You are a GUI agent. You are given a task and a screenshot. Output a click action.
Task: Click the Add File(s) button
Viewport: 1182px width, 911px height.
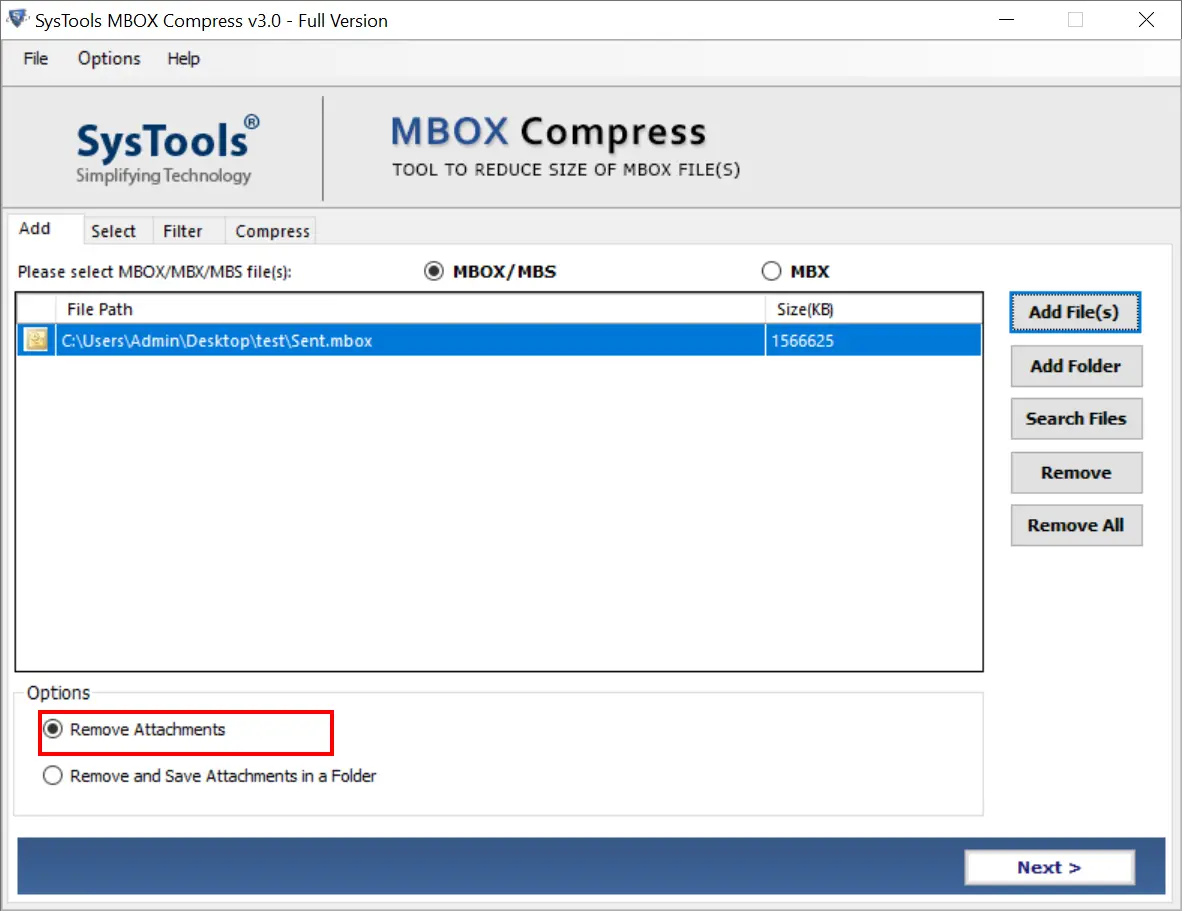coord(1075,312)
